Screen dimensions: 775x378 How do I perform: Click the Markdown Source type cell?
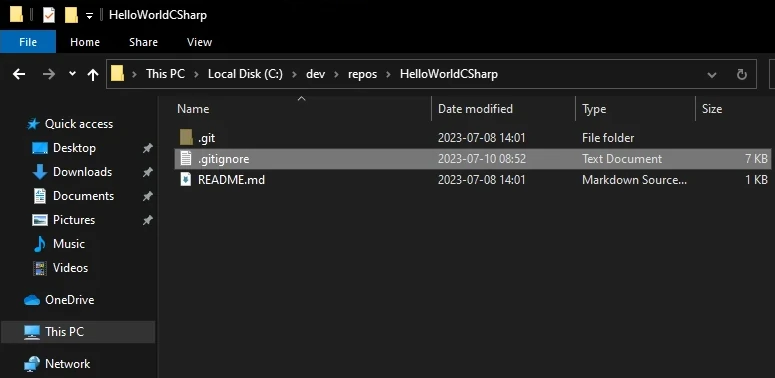(634, 180)
